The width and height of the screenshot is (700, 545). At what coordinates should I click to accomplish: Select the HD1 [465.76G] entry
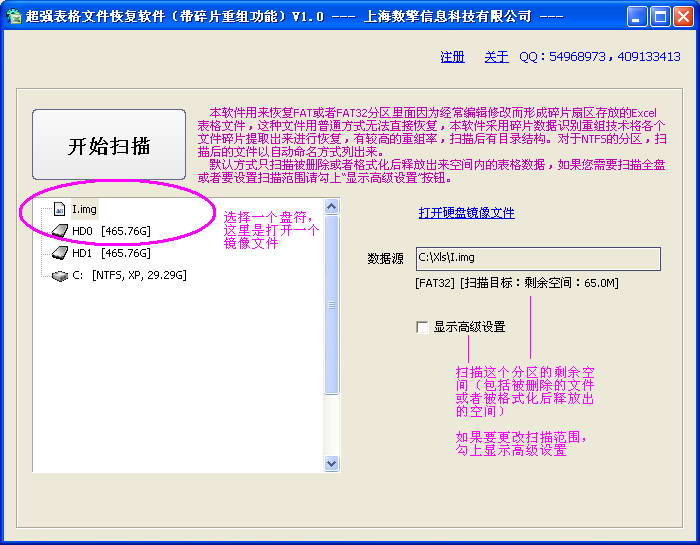tap(111, 253)
